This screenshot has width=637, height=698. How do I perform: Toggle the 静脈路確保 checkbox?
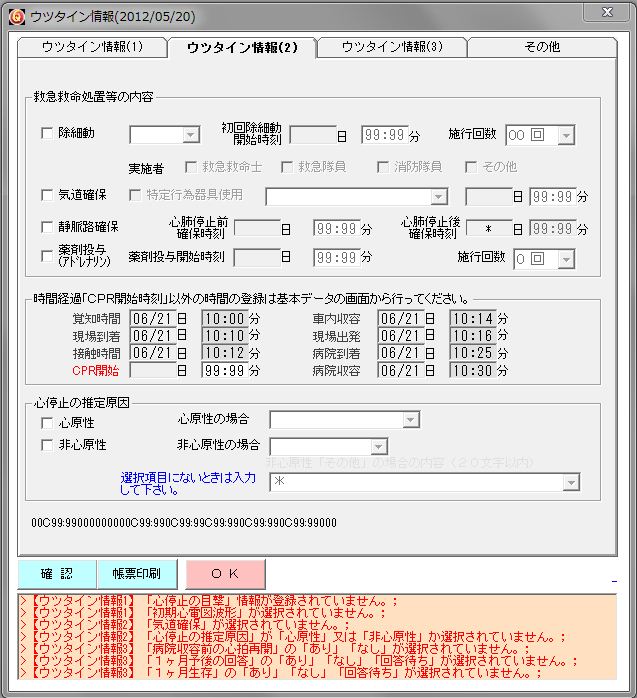pos(47,226)
